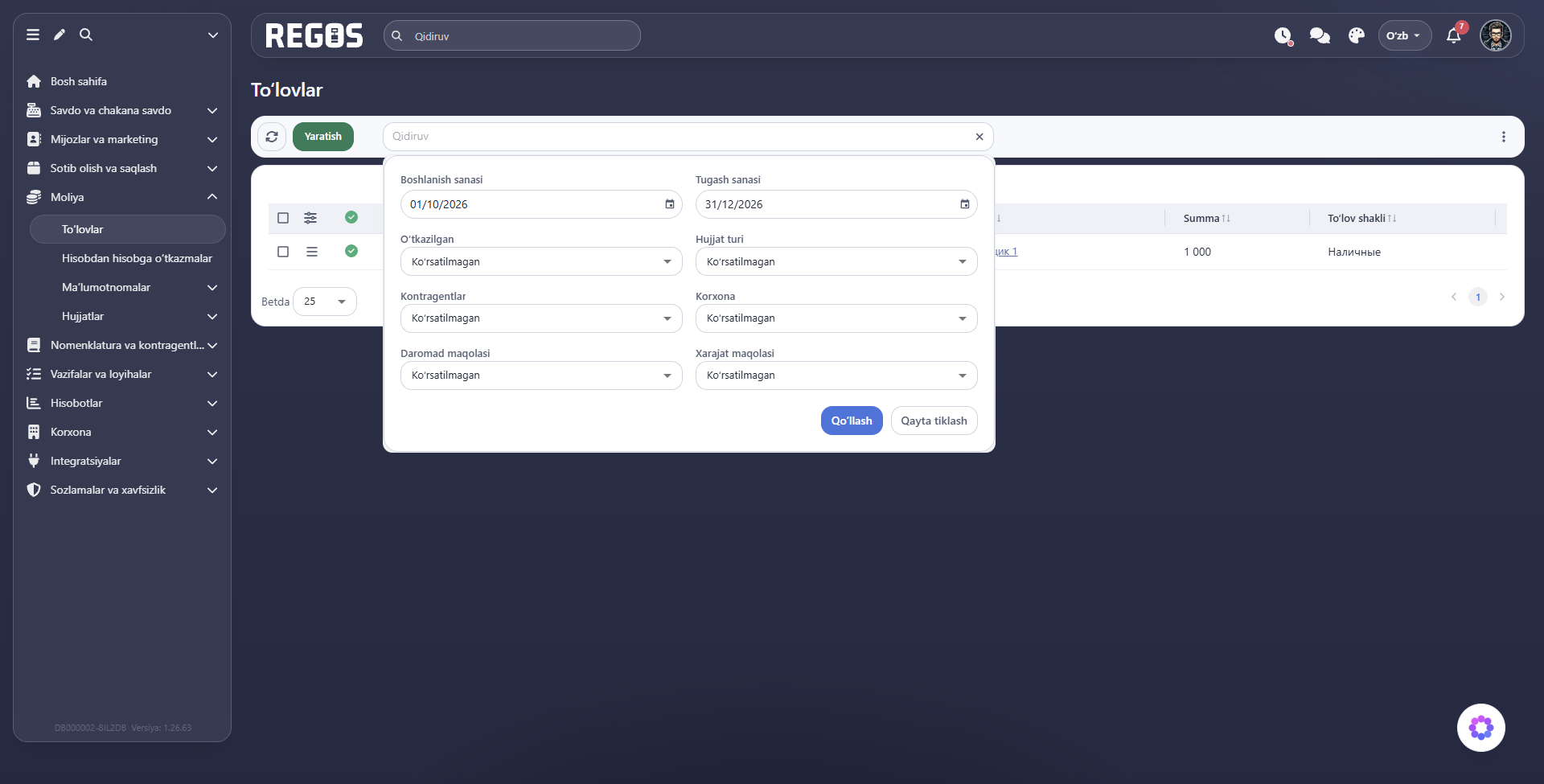Image resolution: width=1544 pixels, height=784 pixels.
Task: Open the column settings sliders icon
Action: [310, 218]
